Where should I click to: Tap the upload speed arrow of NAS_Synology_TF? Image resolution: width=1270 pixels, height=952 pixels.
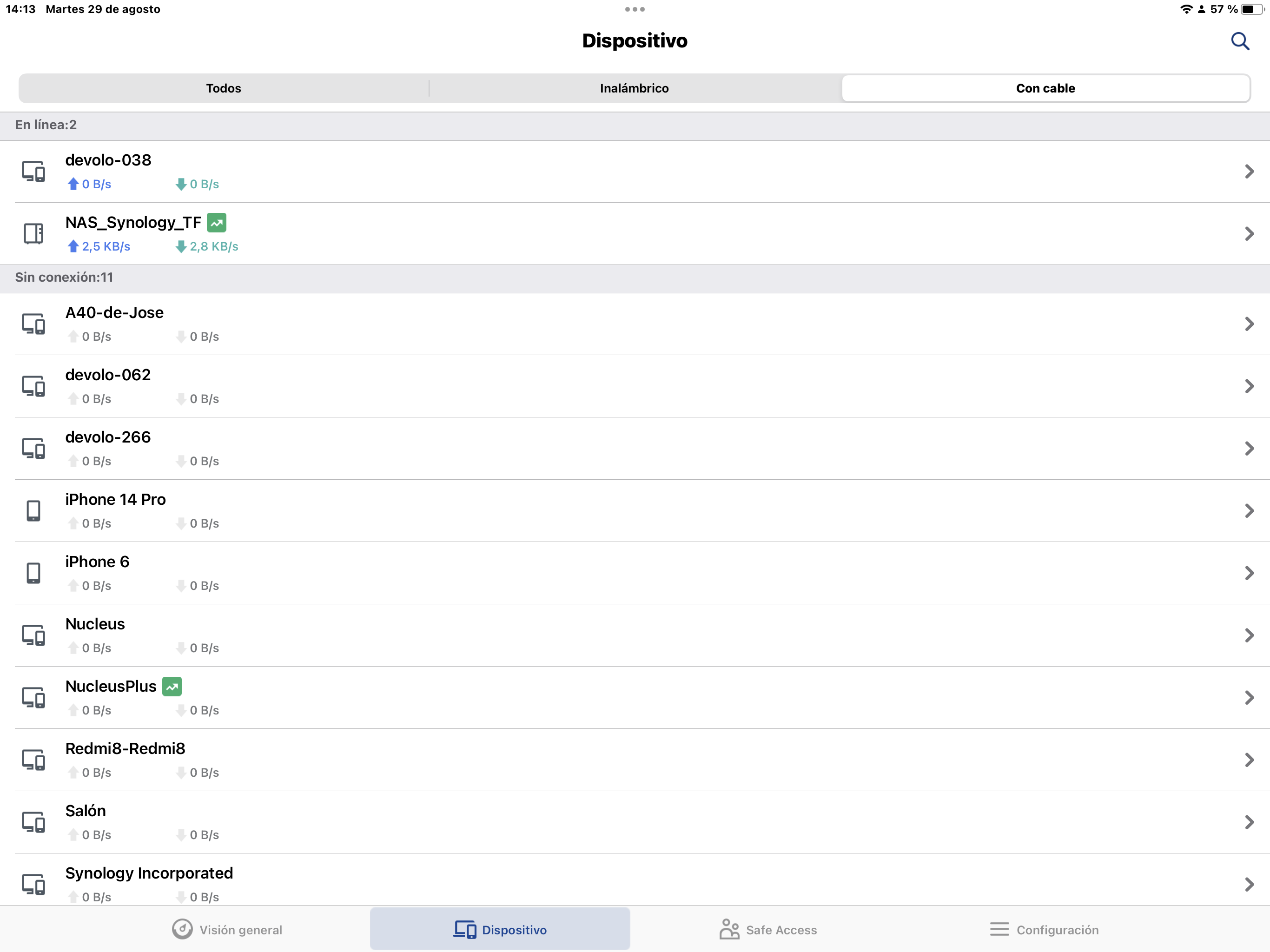click(73, 246)
